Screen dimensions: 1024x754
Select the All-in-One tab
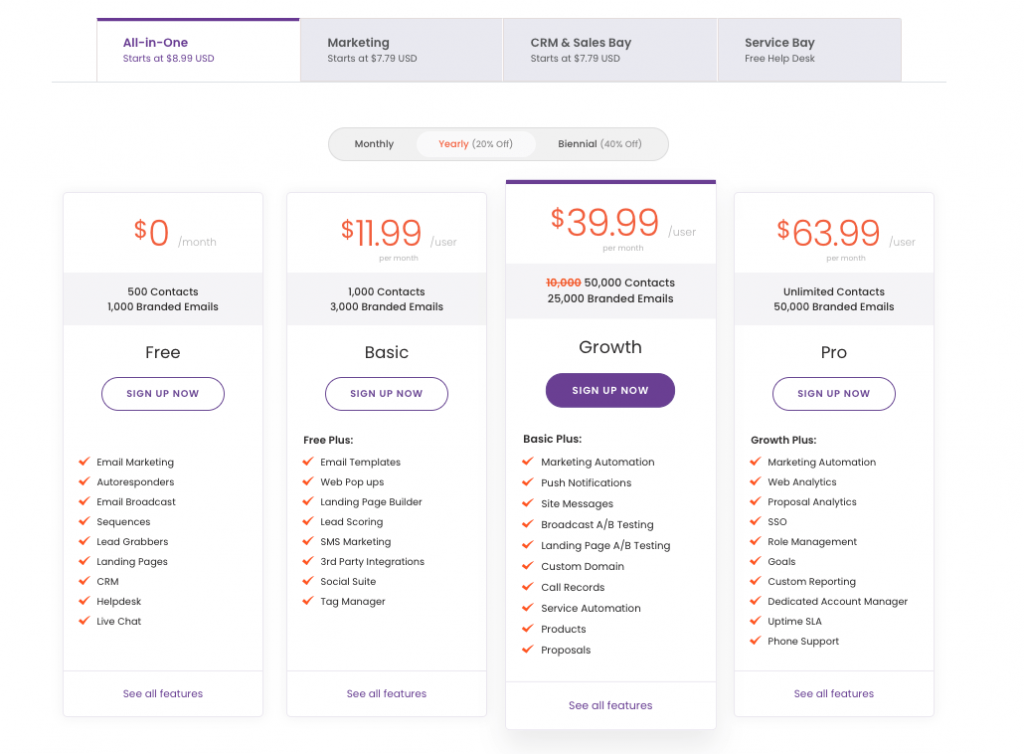coord(199,50)
